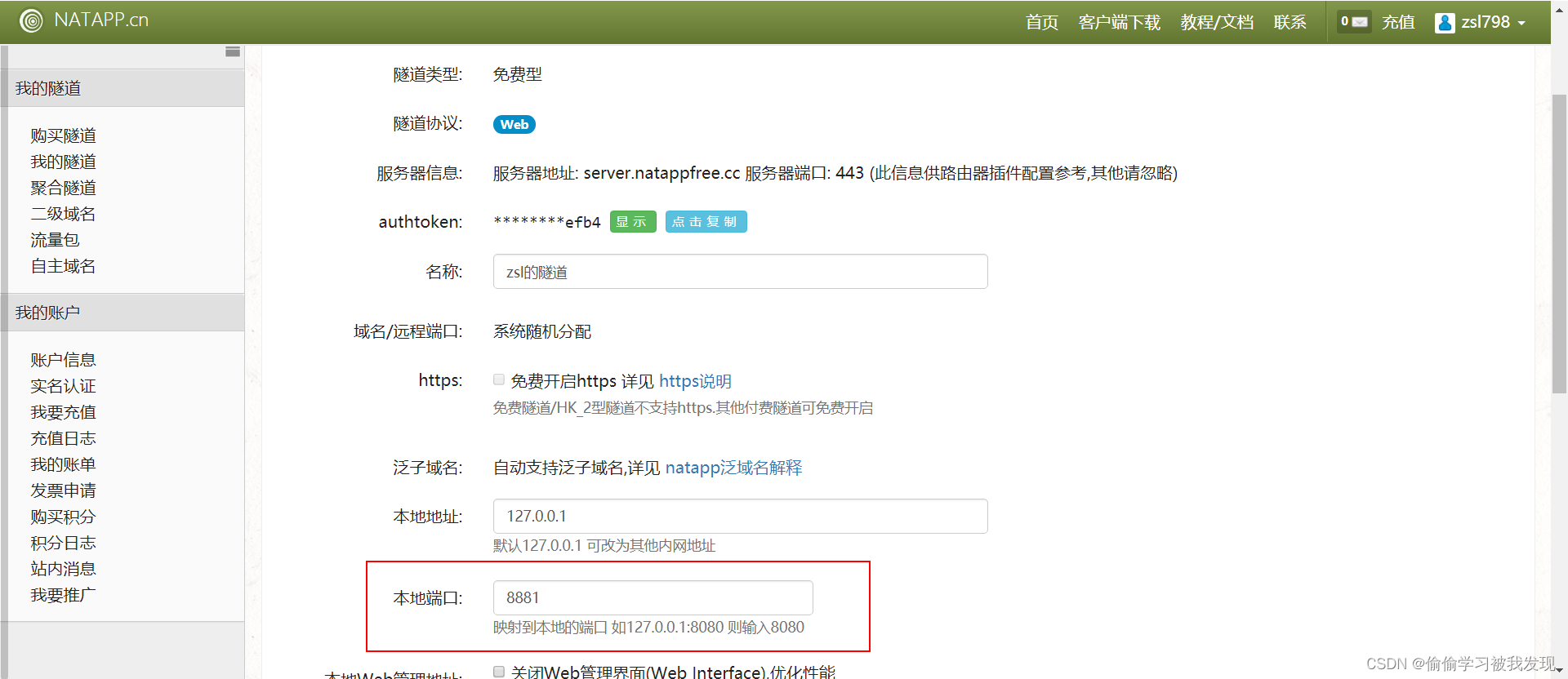The image size is (1568, 679).
Task: Click the NATAPP.cn logo icon
Action: (x=31, y=20)
